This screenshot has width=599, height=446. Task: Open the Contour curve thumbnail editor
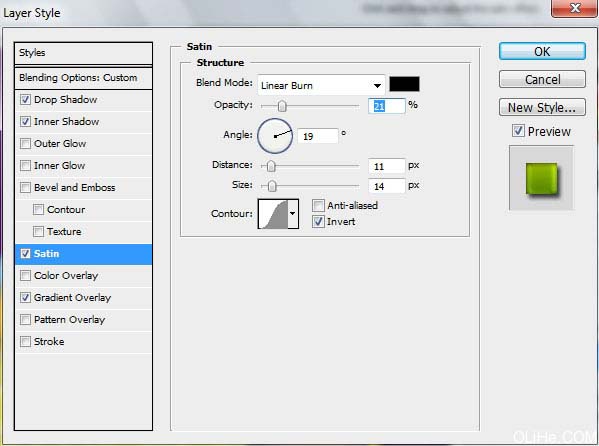[x=273, y=214]
